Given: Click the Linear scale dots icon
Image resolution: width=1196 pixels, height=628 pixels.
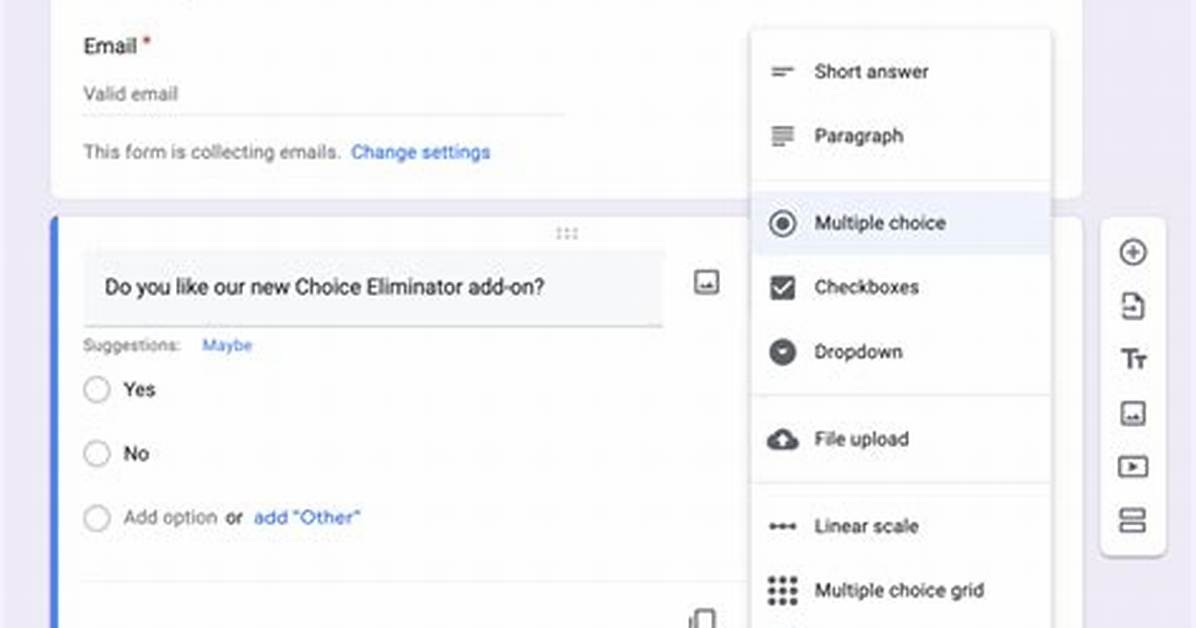Looking at the screenshot, I should [x=783, y=527].
